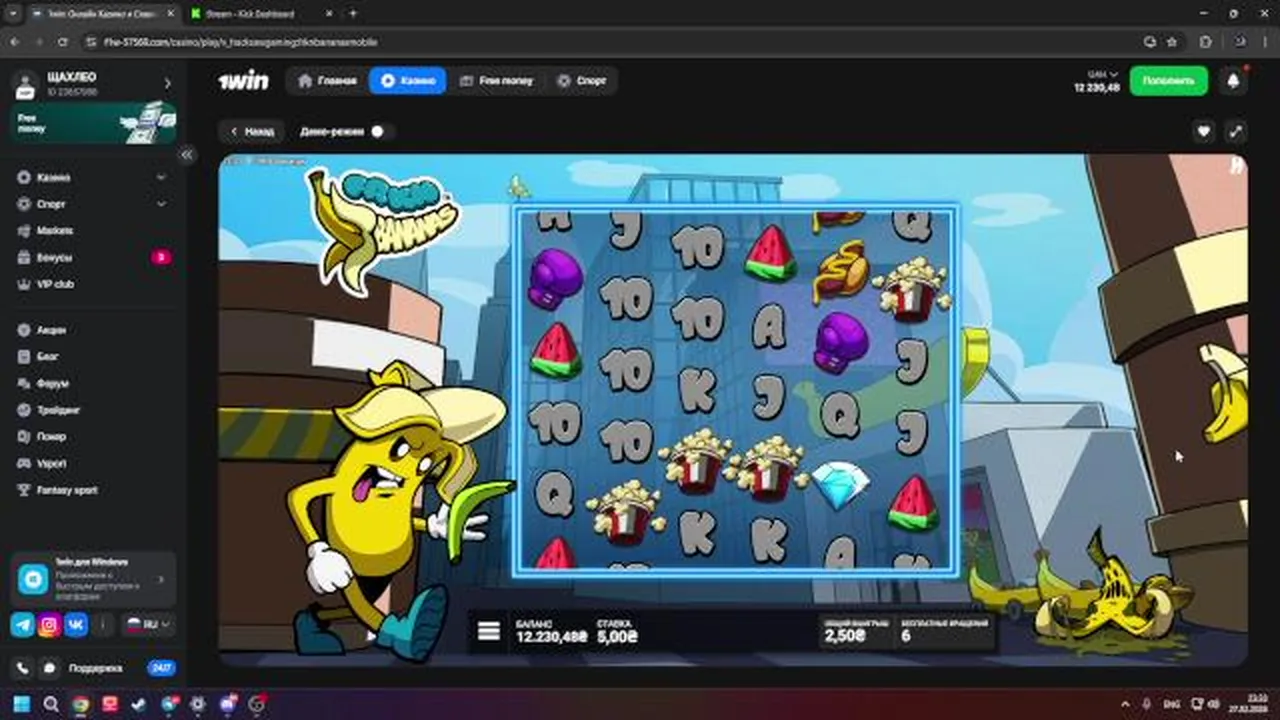Open 1win для Windows app banner
The image size is (1280, 720).
click(94, 579)
